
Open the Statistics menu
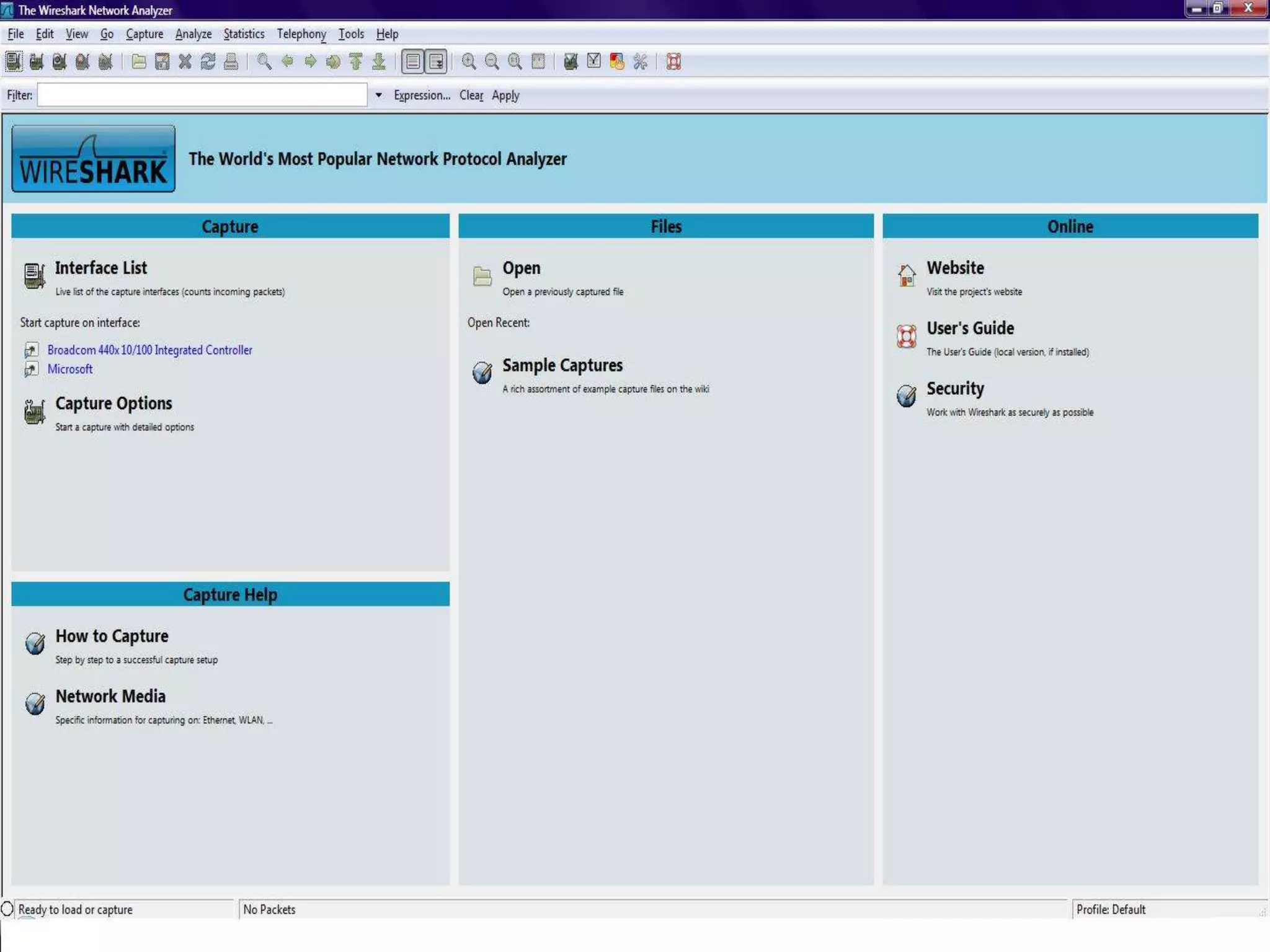tap(244, 34)
